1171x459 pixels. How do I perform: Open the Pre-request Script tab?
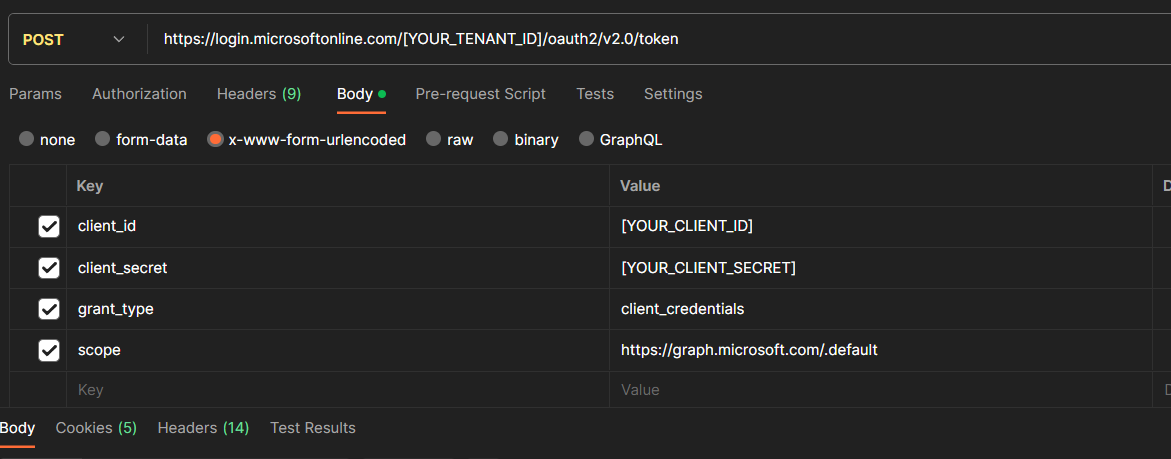(480, 94)
